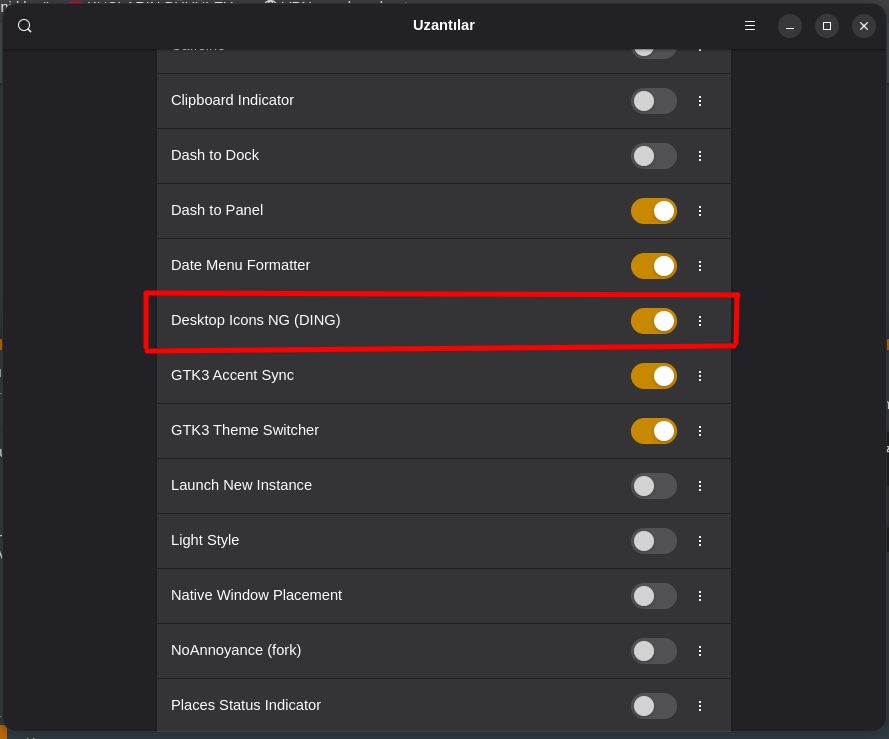Open the GTK3 Accent Sync options menu

coord(700,376)
